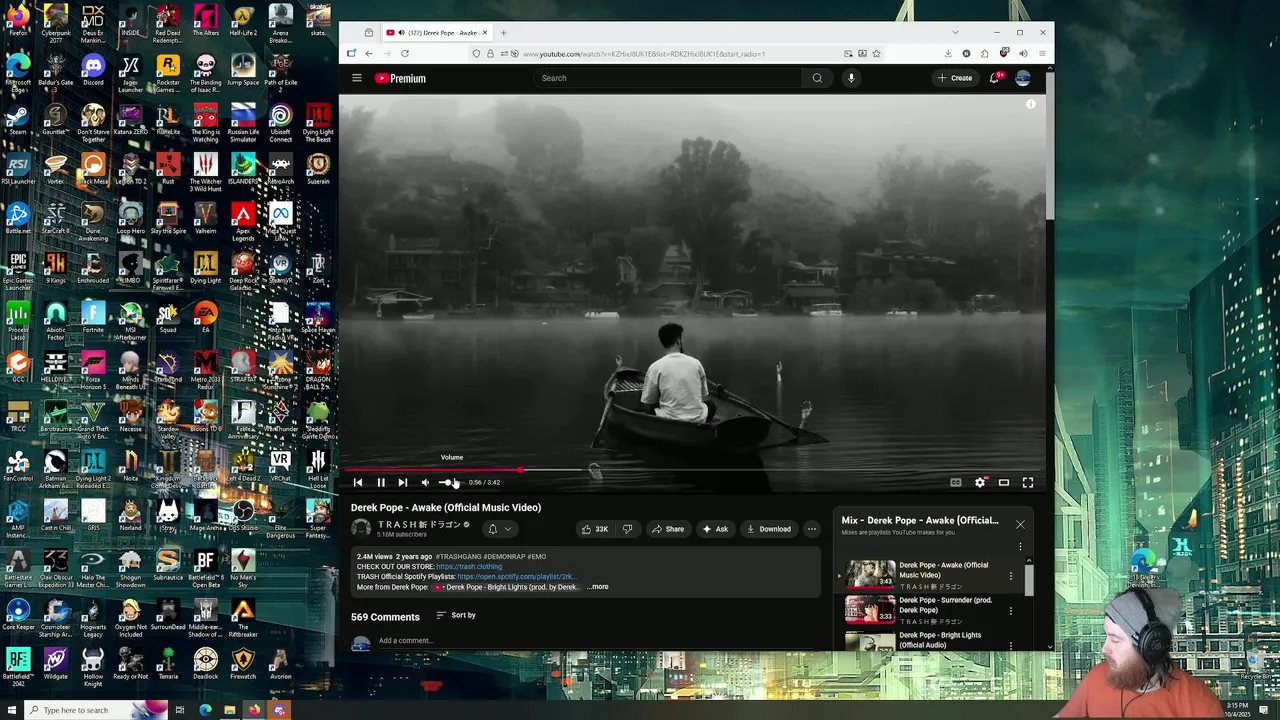Open the player settings gear

[980, 482]
